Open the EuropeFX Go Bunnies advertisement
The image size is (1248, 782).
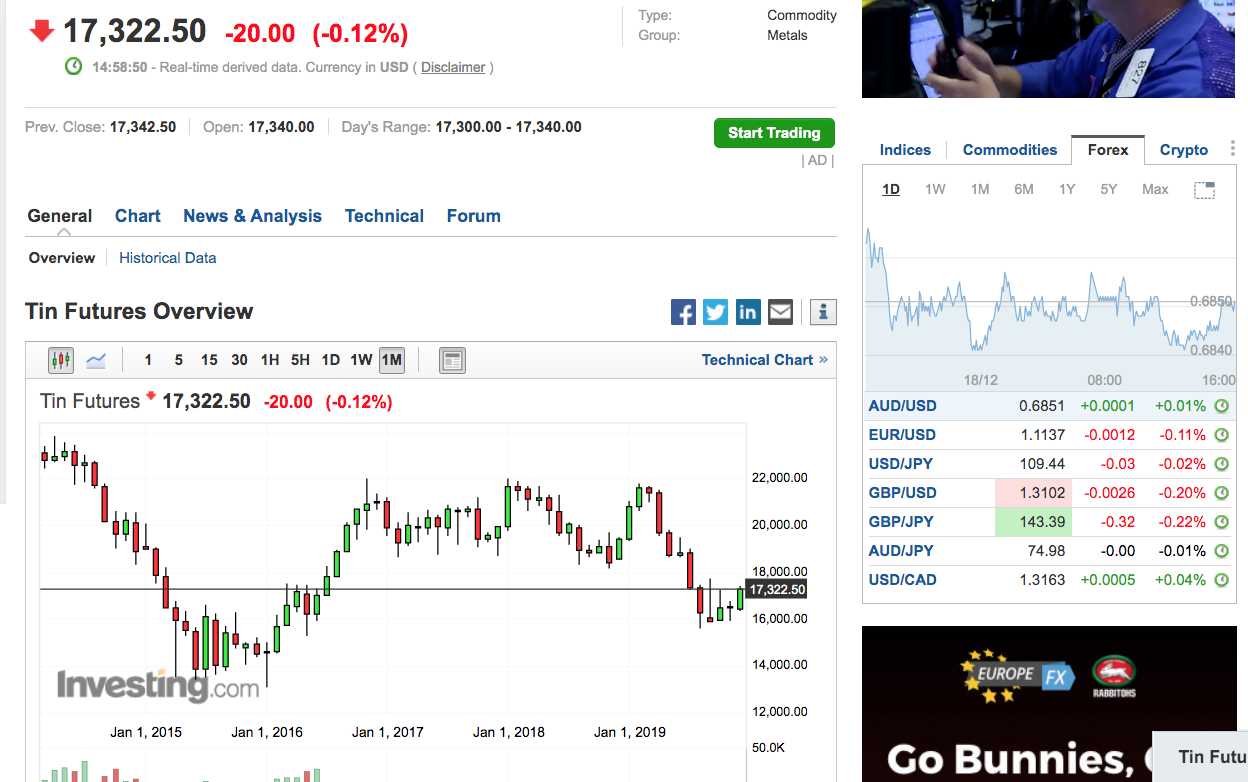(1049, 704)
